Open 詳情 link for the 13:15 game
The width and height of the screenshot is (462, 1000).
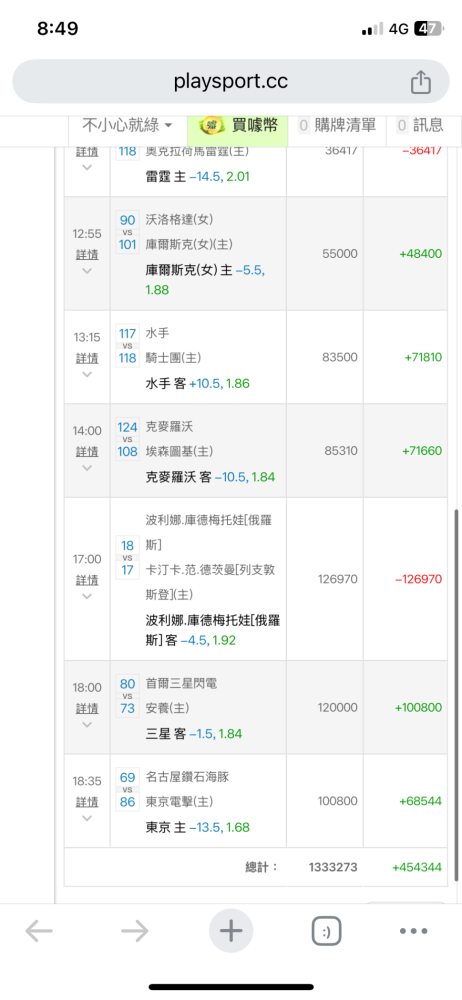87,358
